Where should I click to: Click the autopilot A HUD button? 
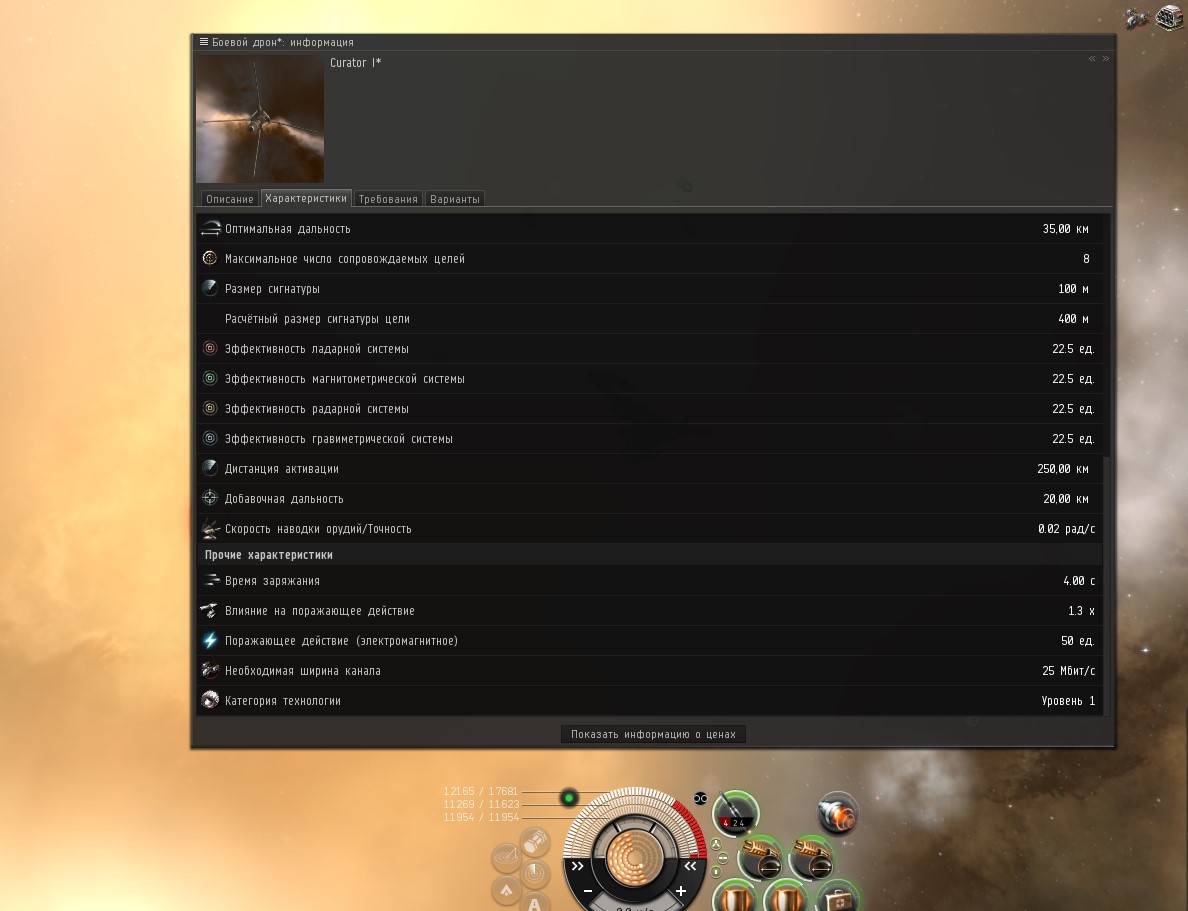click(x=534, y=903)
